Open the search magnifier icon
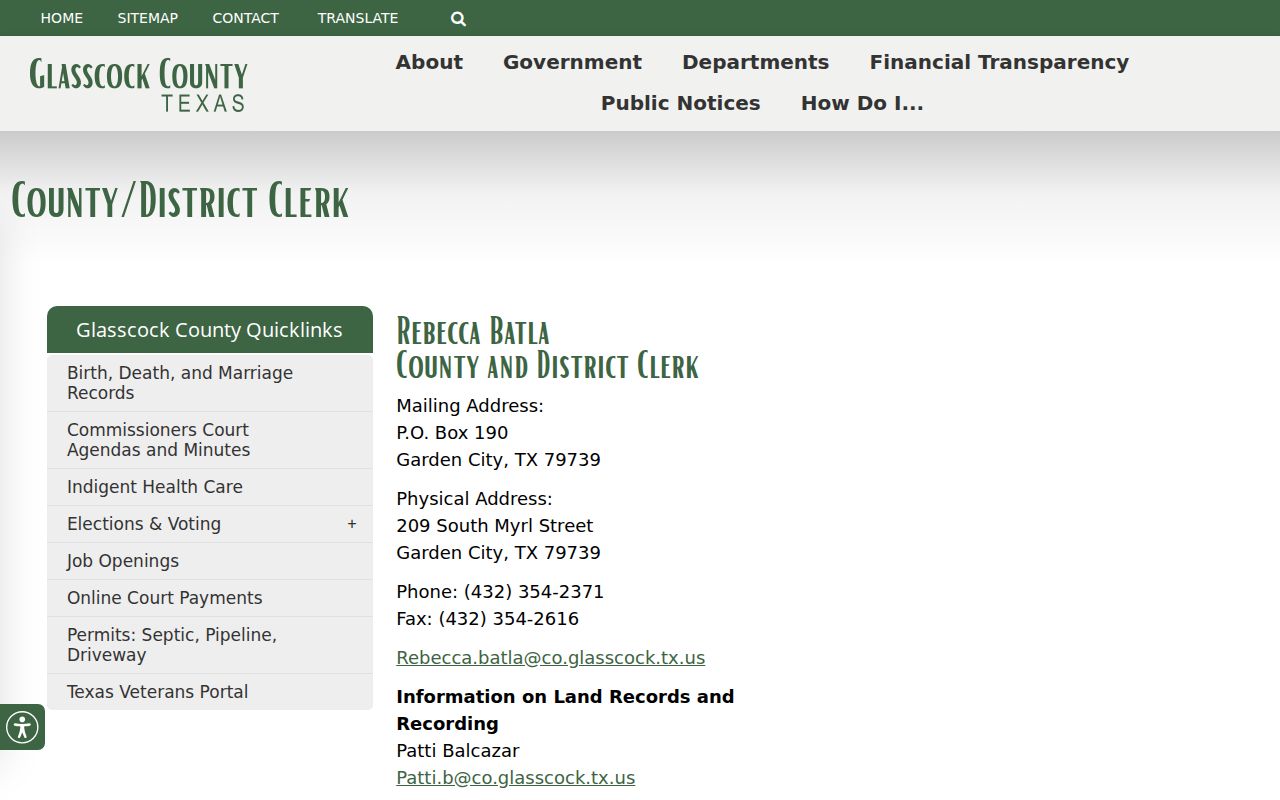The width and height of the screenshot is (1280, 800). [x=458, y=18]
